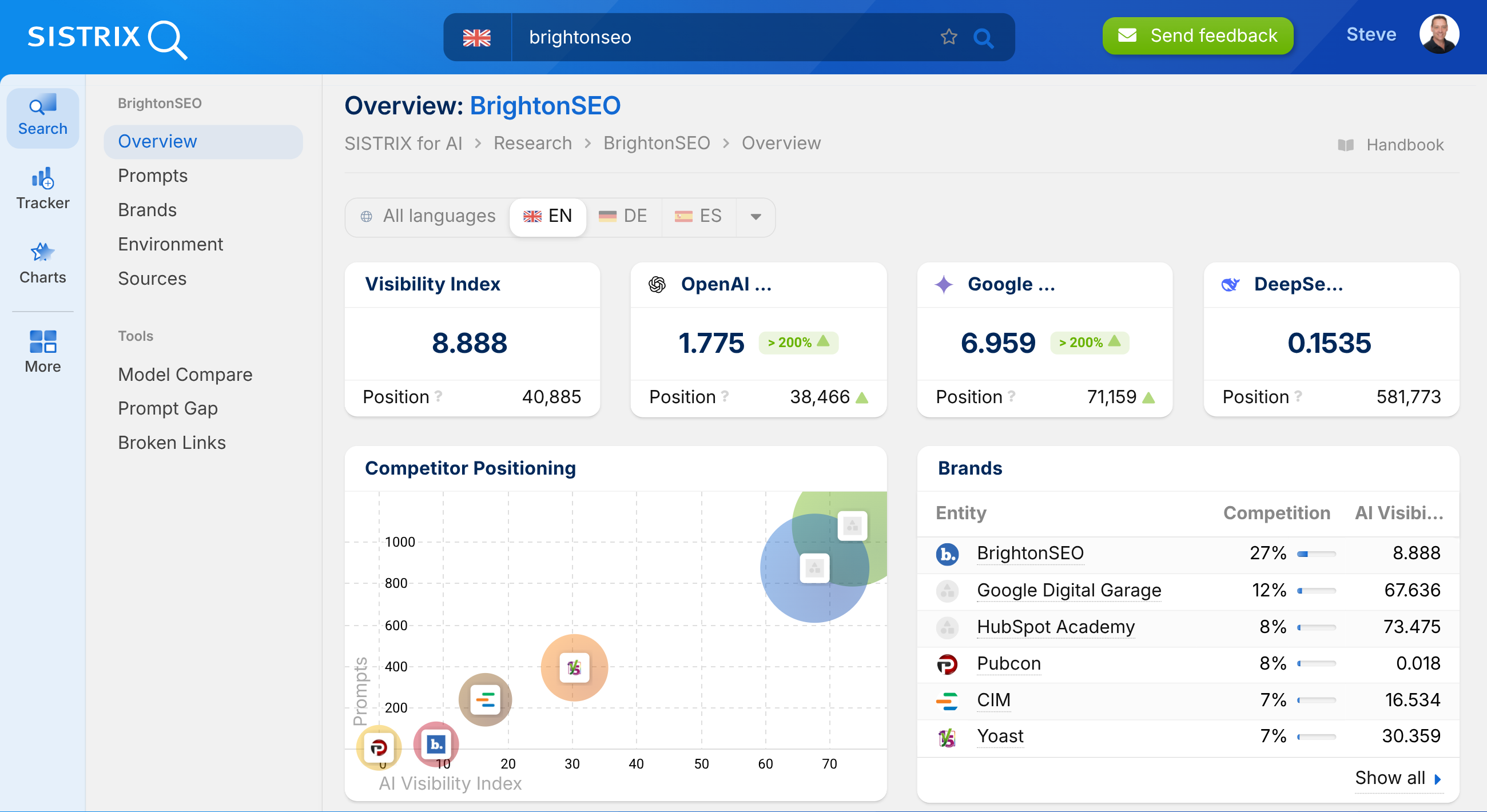Click Steve's profile avatar
Image resolution: width=1487 pixels, height=812 pixels.
tap(1438, 35)
